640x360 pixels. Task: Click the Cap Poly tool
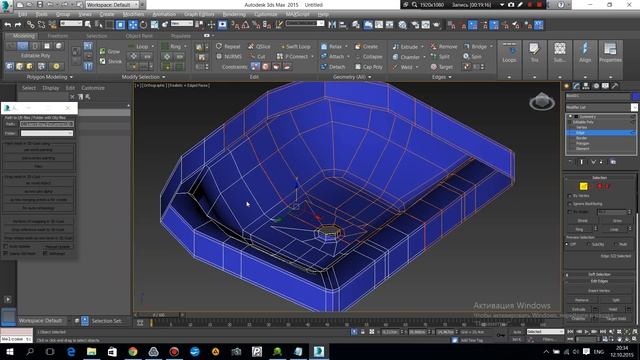pos(369,67)
